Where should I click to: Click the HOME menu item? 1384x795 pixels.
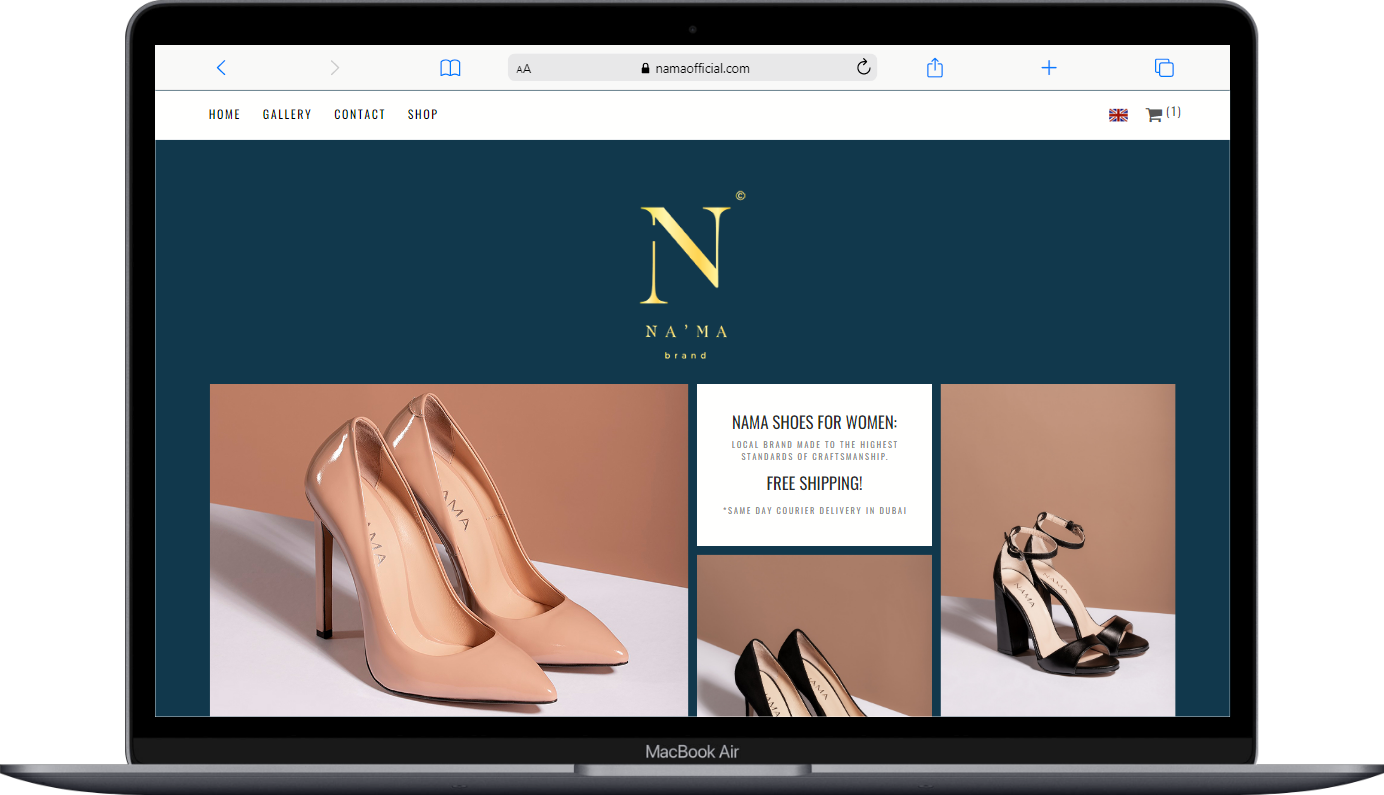click(224, 115)
